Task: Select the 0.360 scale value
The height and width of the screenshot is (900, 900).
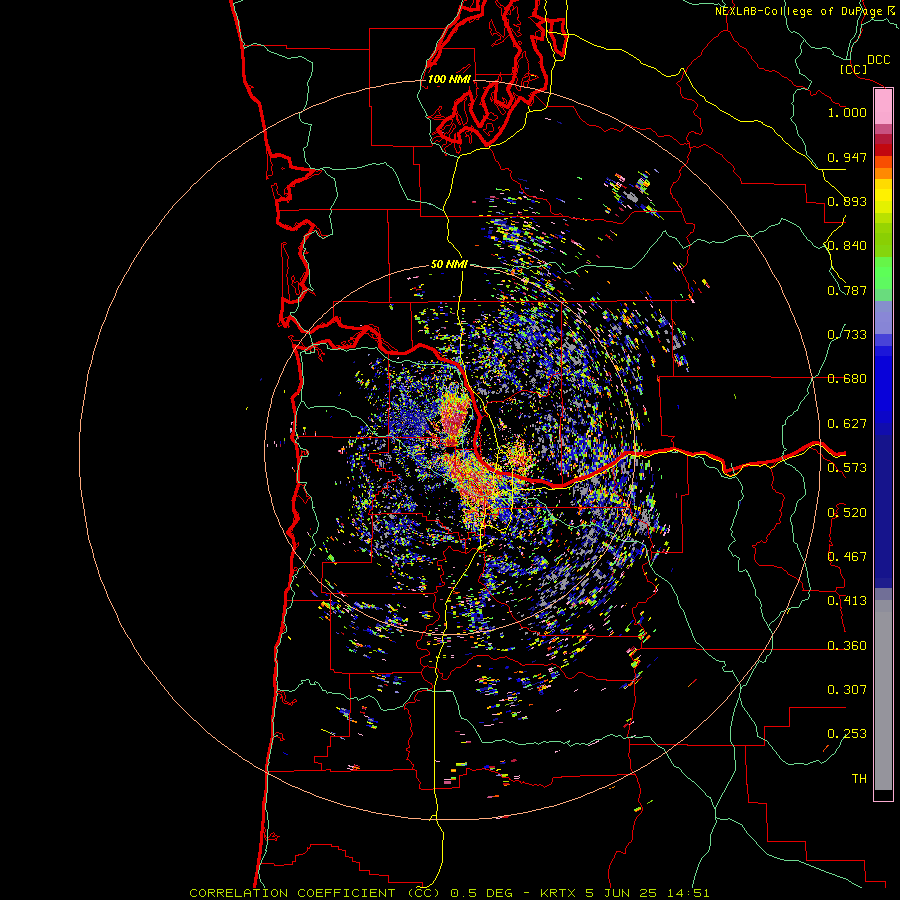Action: tap(847, 646)
